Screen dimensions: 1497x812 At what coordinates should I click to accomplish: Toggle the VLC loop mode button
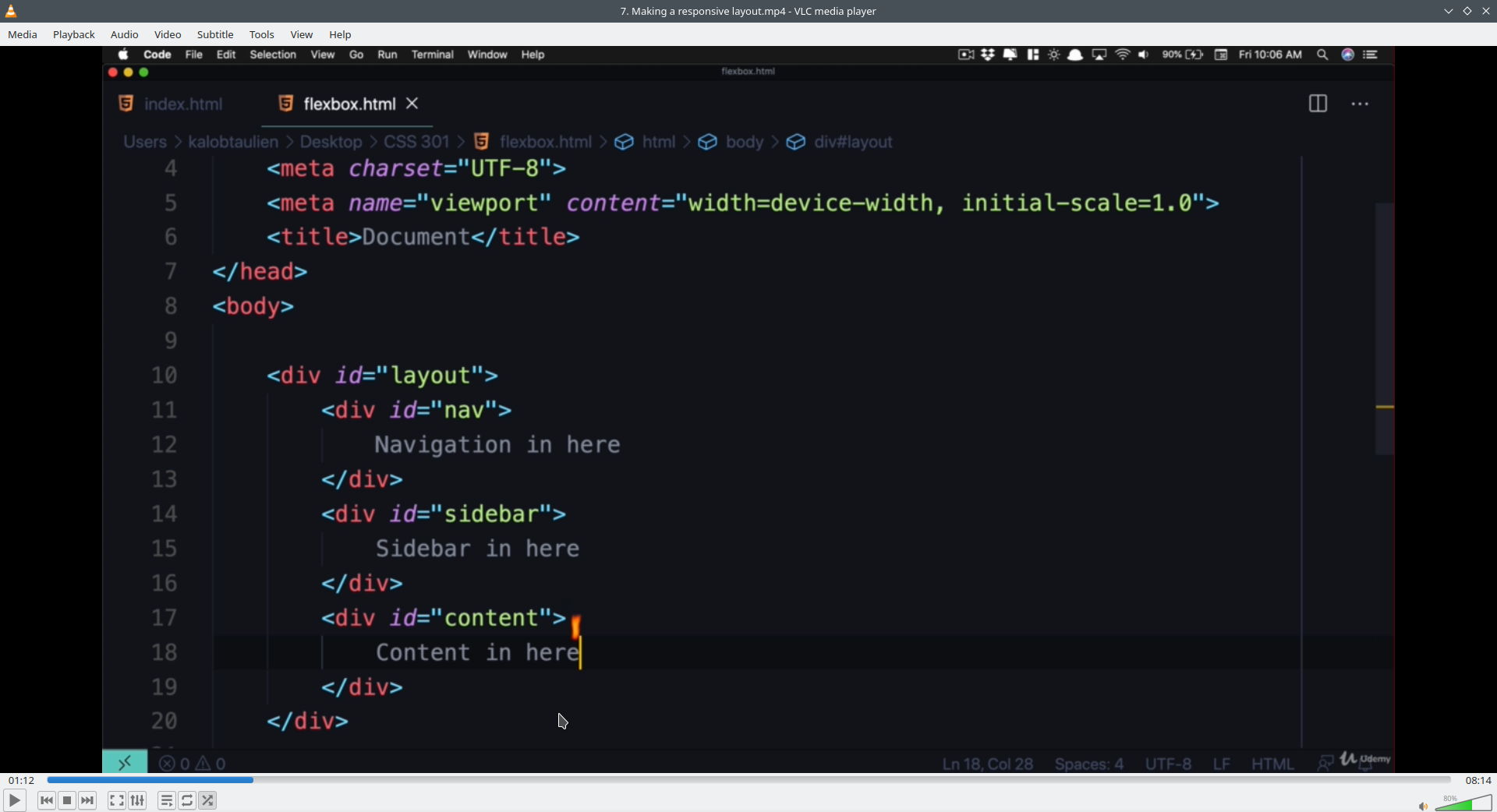[x=187, y=800]
